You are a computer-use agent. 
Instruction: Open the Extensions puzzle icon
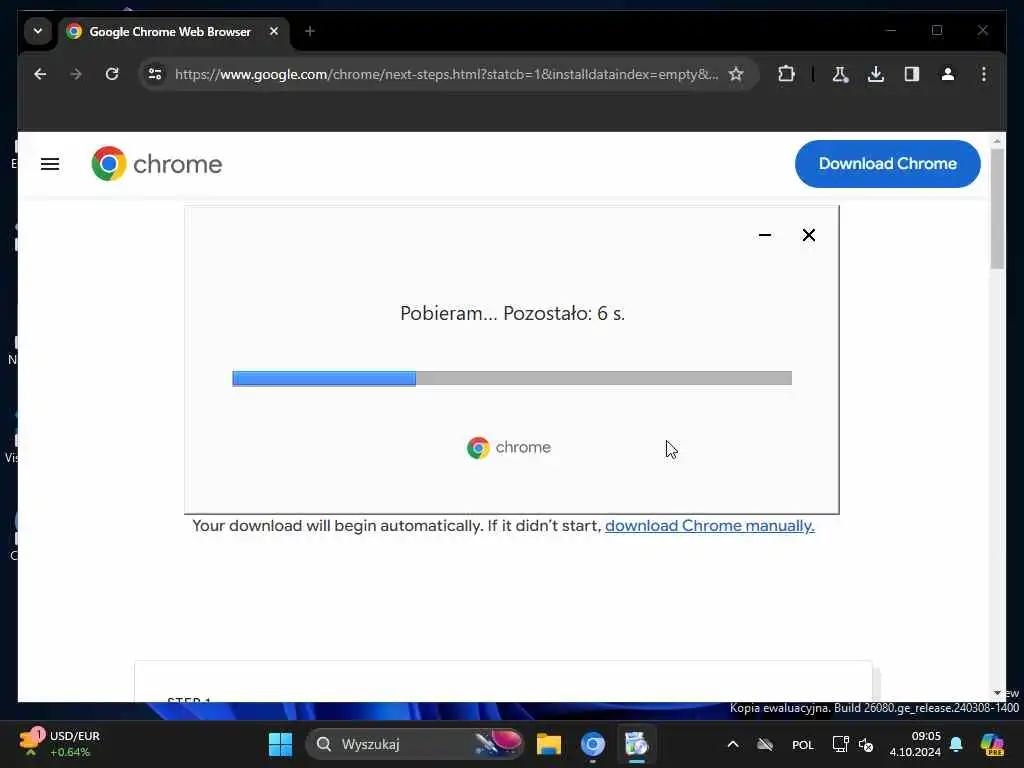tap(786, 74)
